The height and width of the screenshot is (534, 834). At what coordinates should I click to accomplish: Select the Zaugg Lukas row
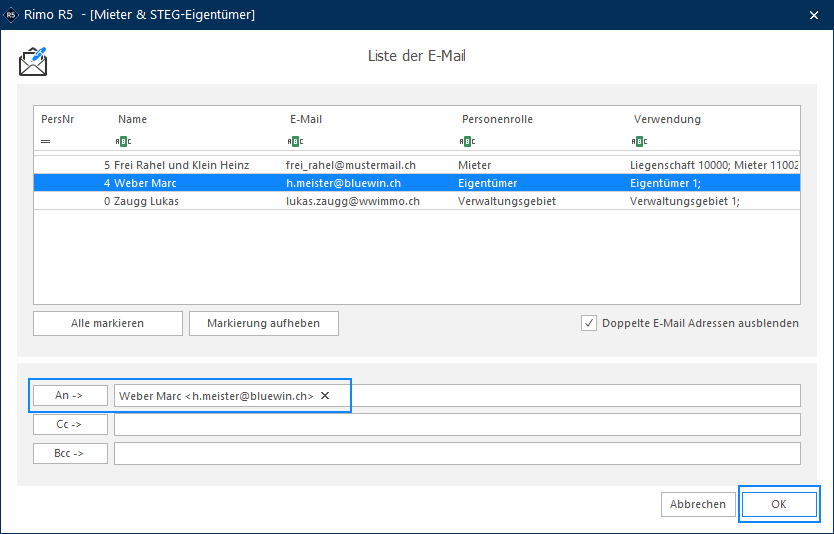416,201
